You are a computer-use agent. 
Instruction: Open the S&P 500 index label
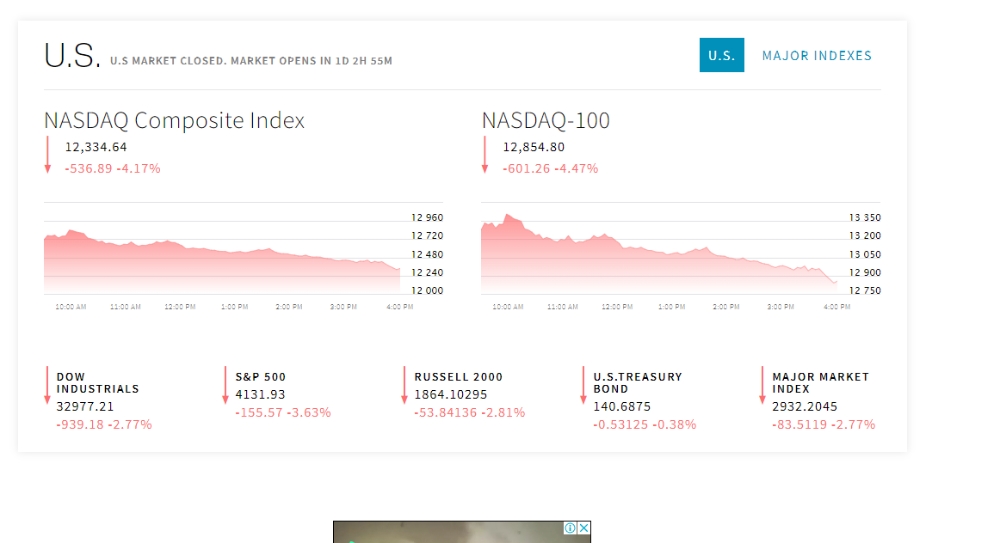260,377
